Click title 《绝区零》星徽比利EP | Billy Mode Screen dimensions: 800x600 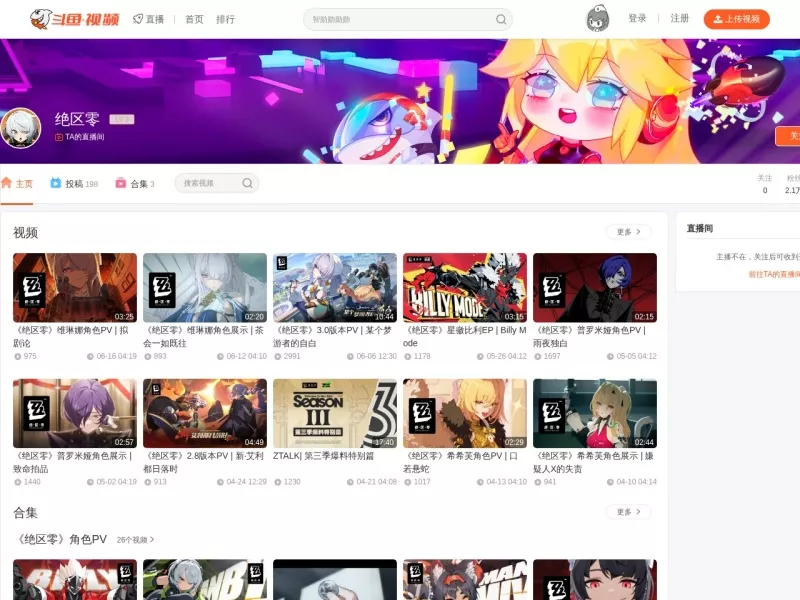(x=465, y=337)
